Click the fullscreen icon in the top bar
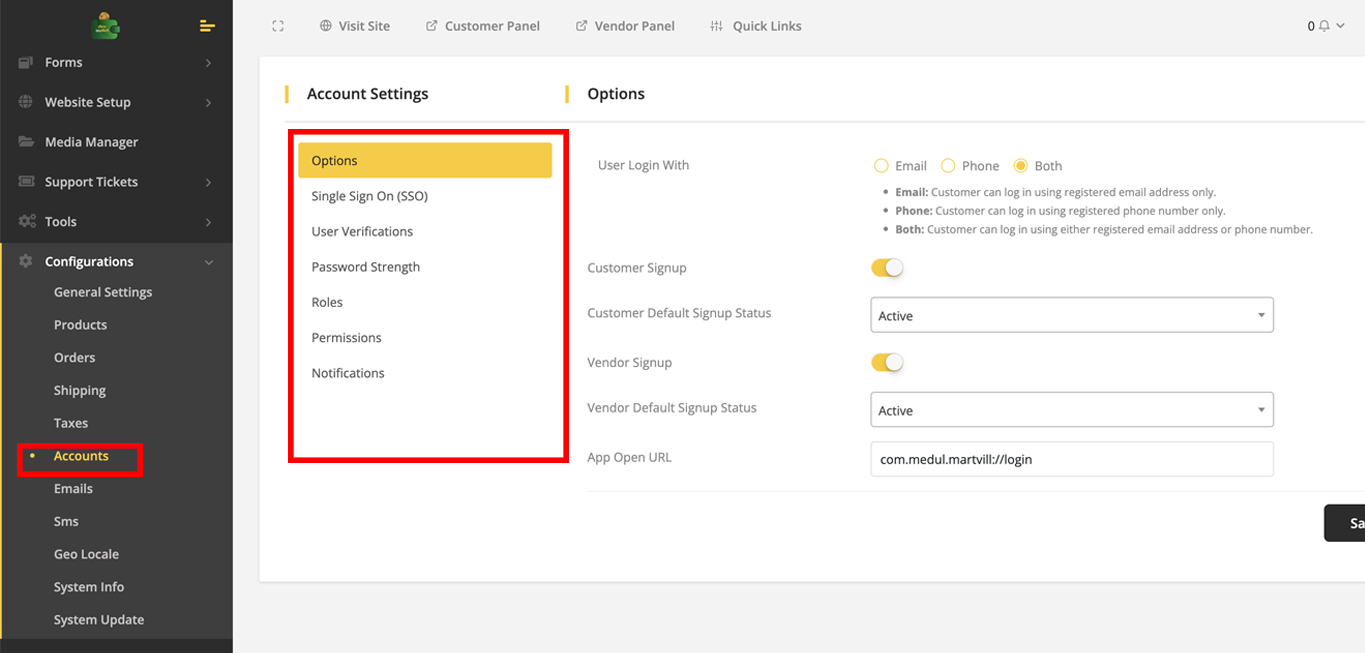 coord(278,26)
